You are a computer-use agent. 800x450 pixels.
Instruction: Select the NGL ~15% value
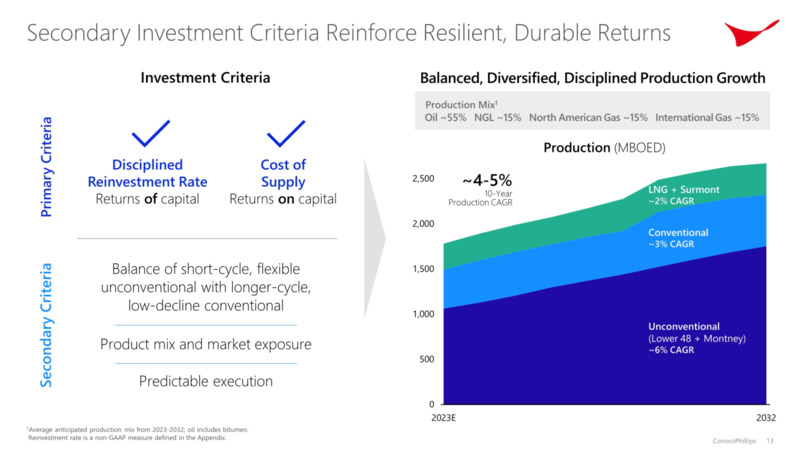[498, 118]
